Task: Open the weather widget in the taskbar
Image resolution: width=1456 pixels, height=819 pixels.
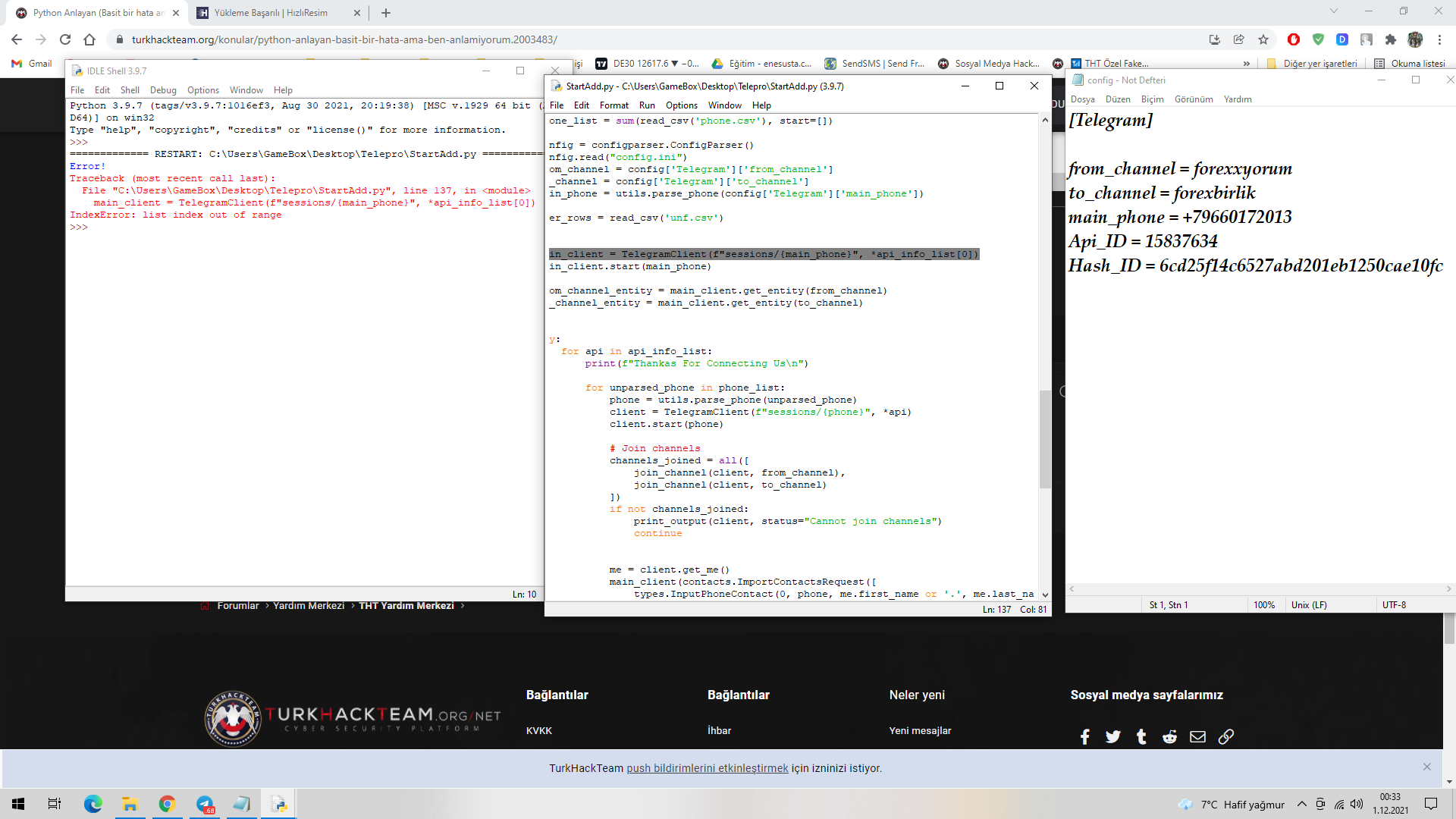Action: (x=1231, y=805)
